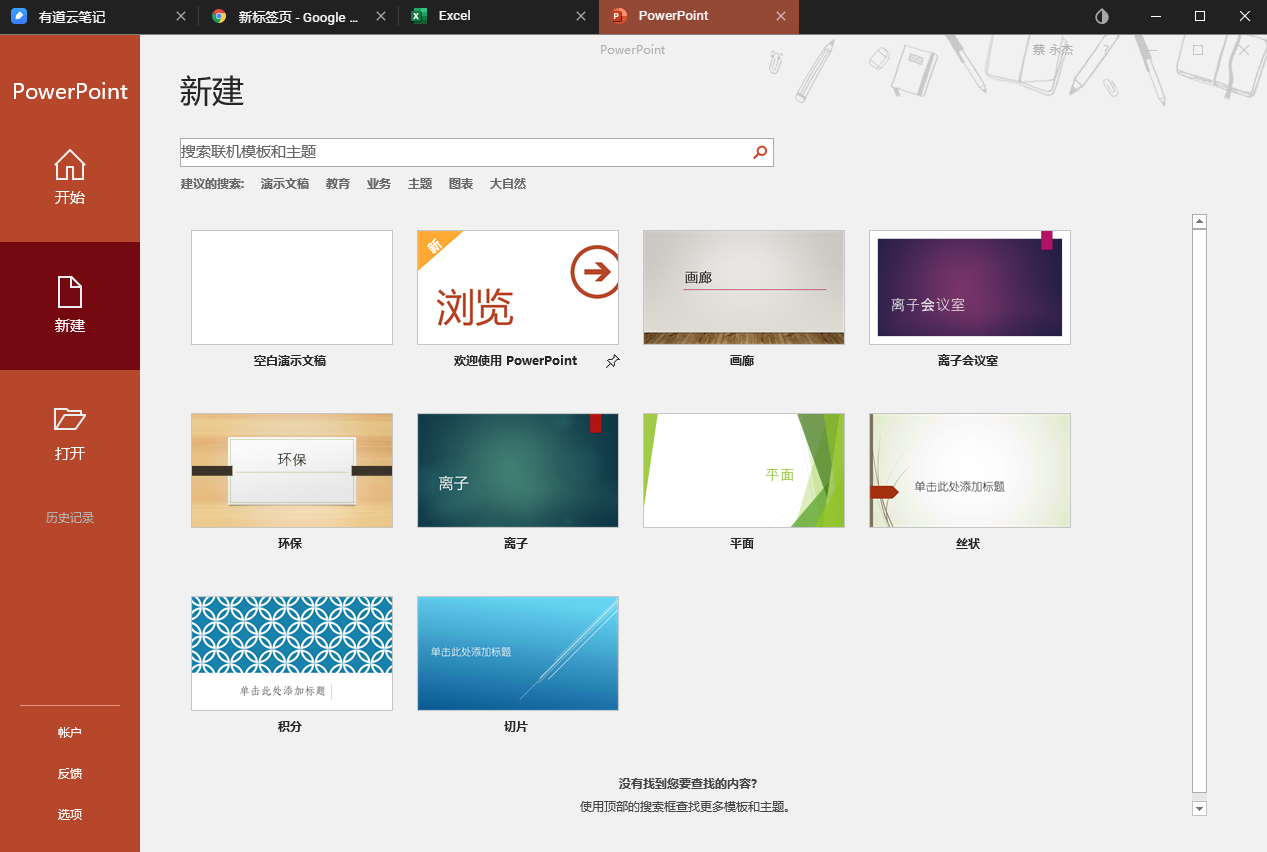This screenshot has width=1267, height=852.
Task: Click the vertical scrollbar track
Action: (1200, 511)
